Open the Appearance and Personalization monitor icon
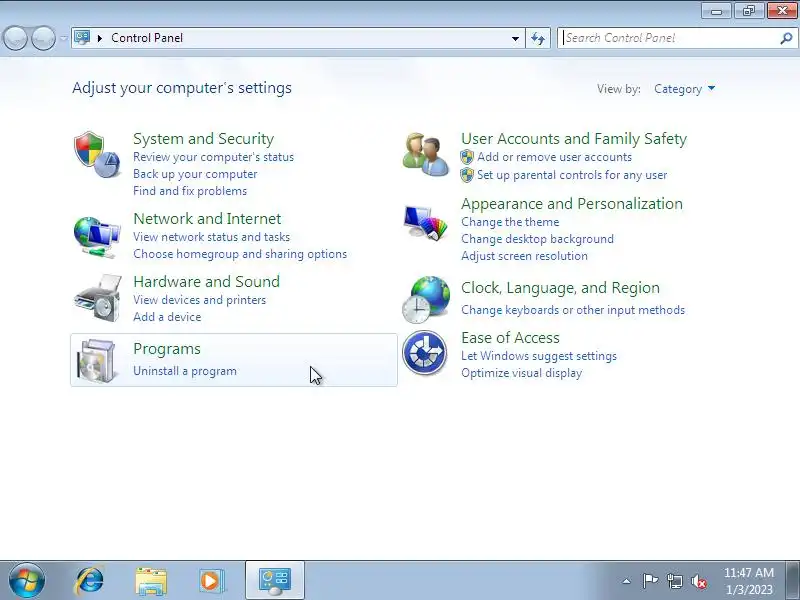The image size is (800, 600). pos(426,223)
